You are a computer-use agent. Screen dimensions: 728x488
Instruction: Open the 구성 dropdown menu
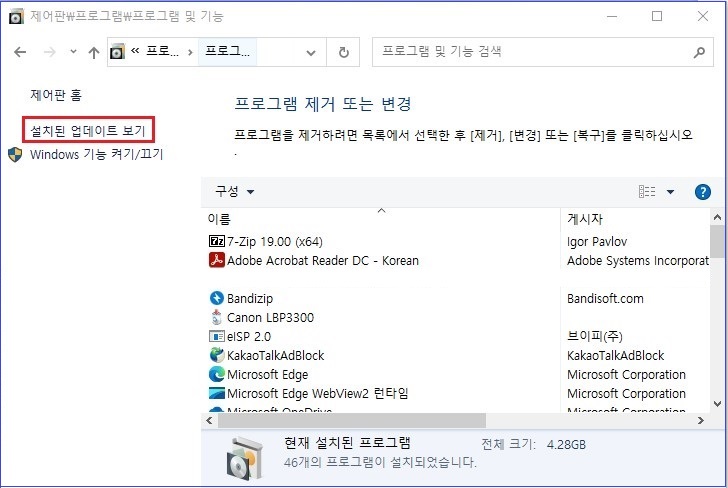click(x=234, y=191)
